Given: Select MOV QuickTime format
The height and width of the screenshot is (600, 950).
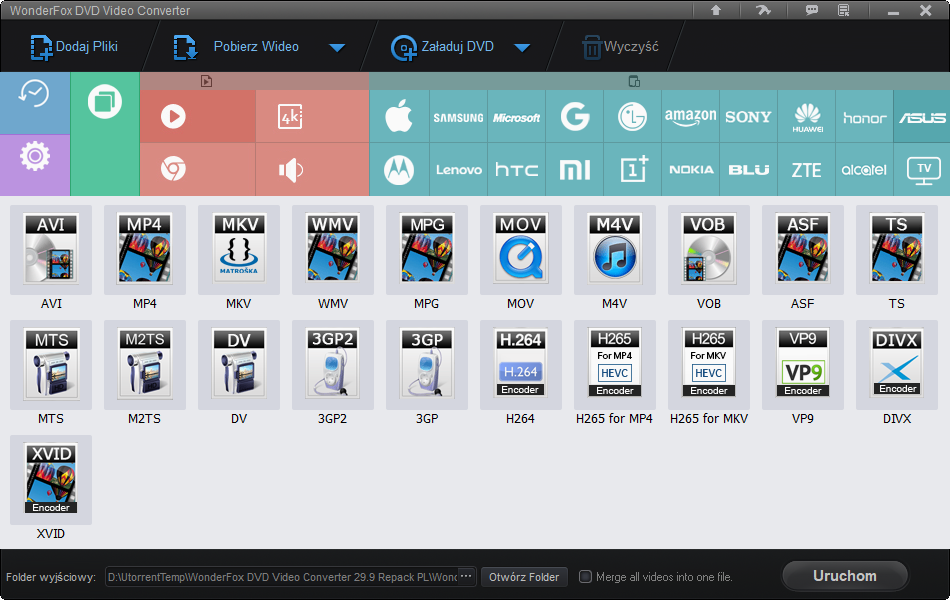Looking at the screenshot, I should click(520, 250).
